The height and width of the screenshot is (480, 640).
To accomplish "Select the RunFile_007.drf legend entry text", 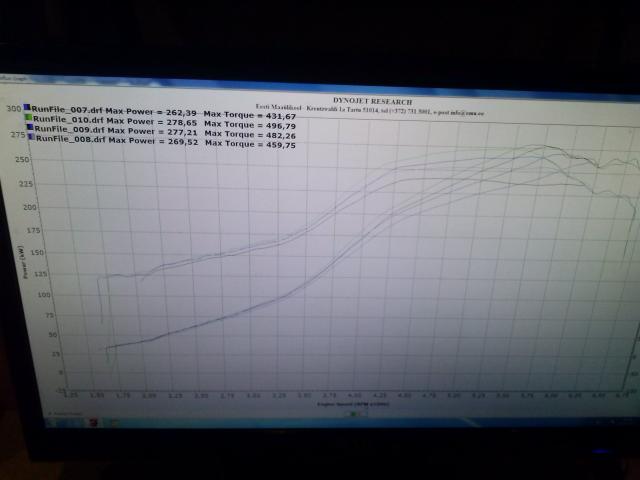I will pyautogui.click(x=66, y=108).
